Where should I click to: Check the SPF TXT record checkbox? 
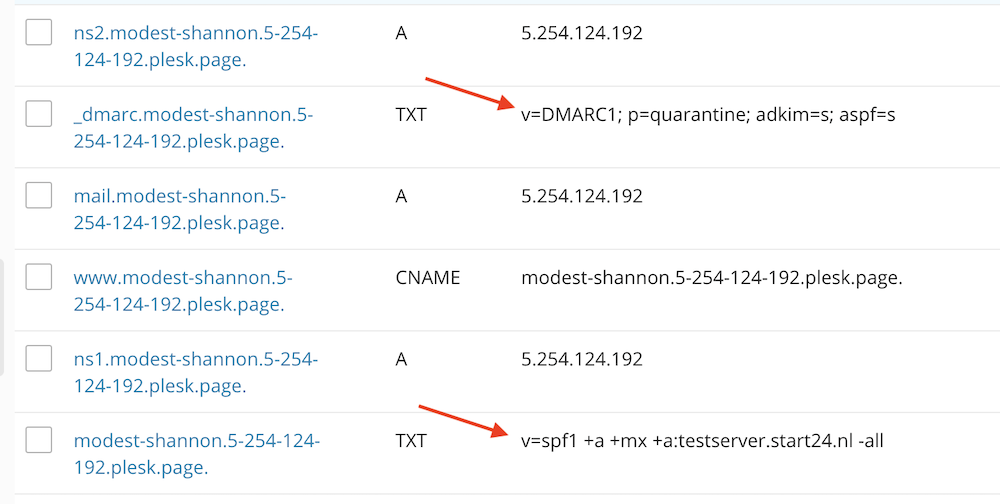39,439
